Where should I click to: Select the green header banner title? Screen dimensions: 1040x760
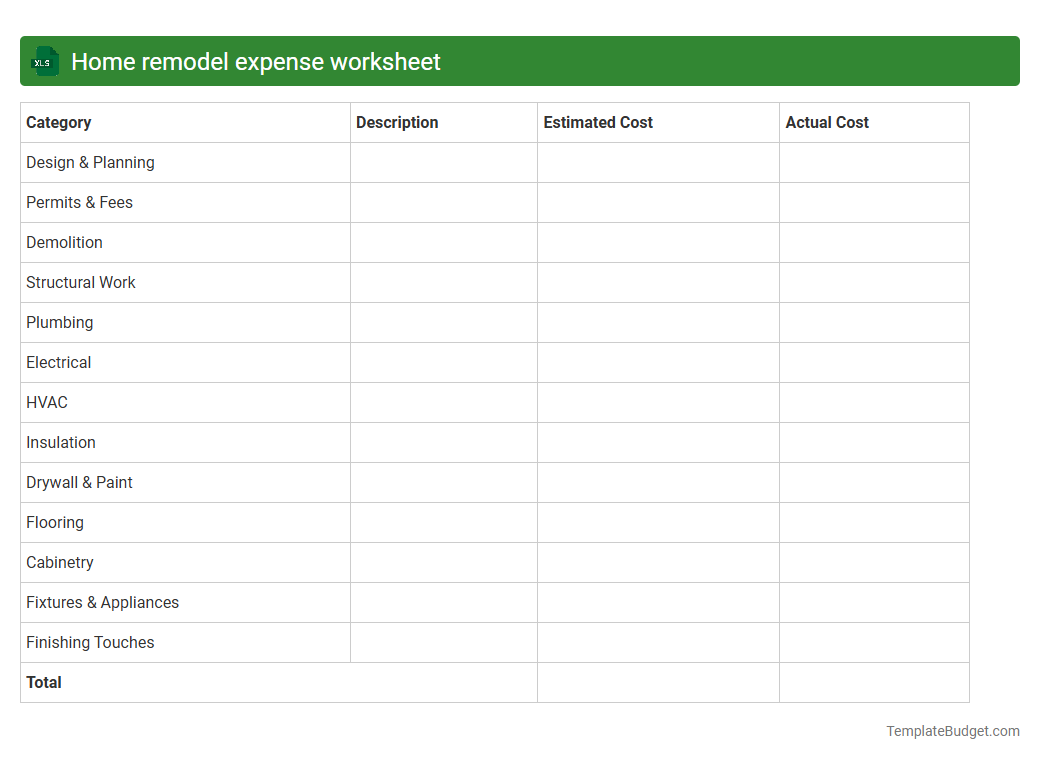255,61
